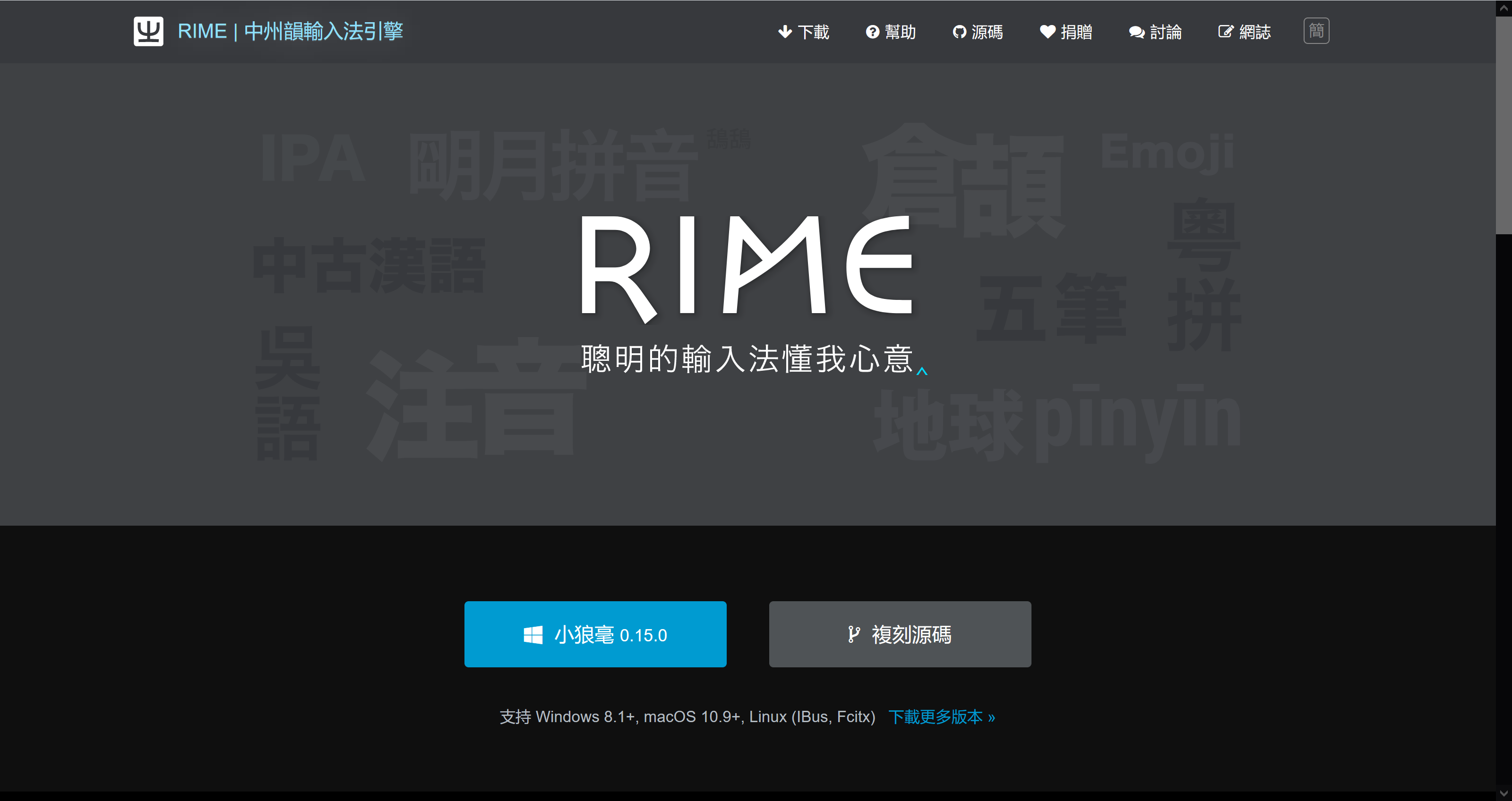1512x801 pixels.
Task: Expand the caret below the RIME tagline
Action: [x=923, y=371]
